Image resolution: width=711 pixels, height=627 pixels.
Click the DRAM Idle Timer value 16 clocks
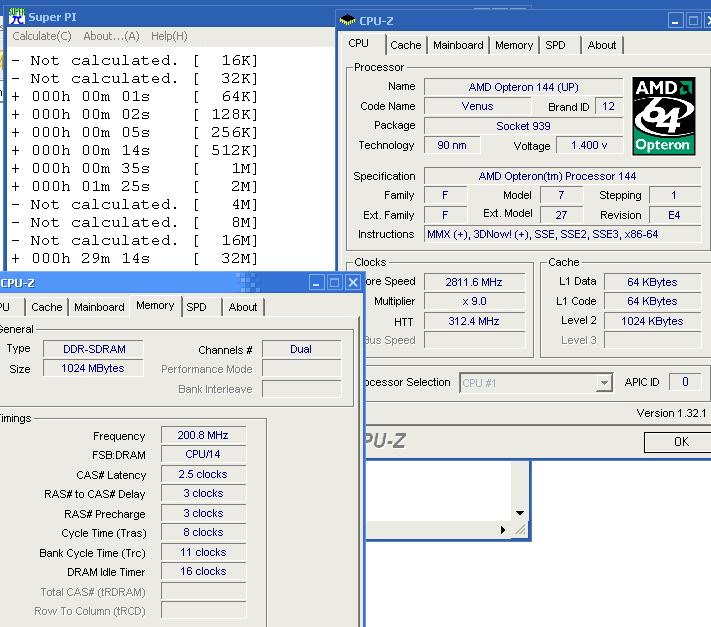click(203, 571)
